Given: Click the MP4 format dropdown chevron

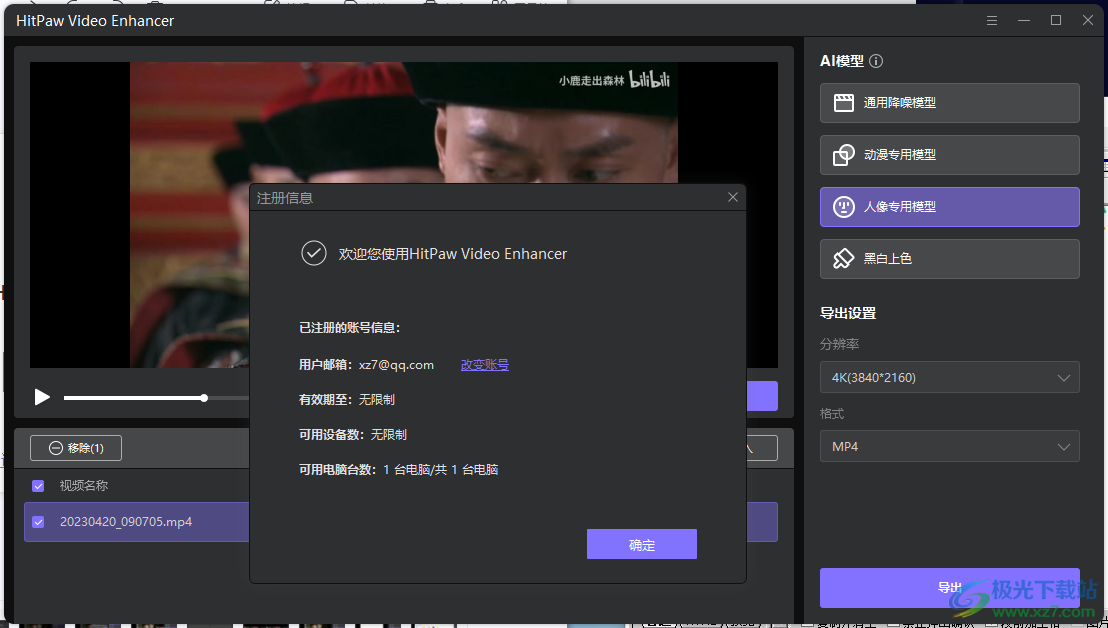Looking at the screenshot, I should [1063, 447].
